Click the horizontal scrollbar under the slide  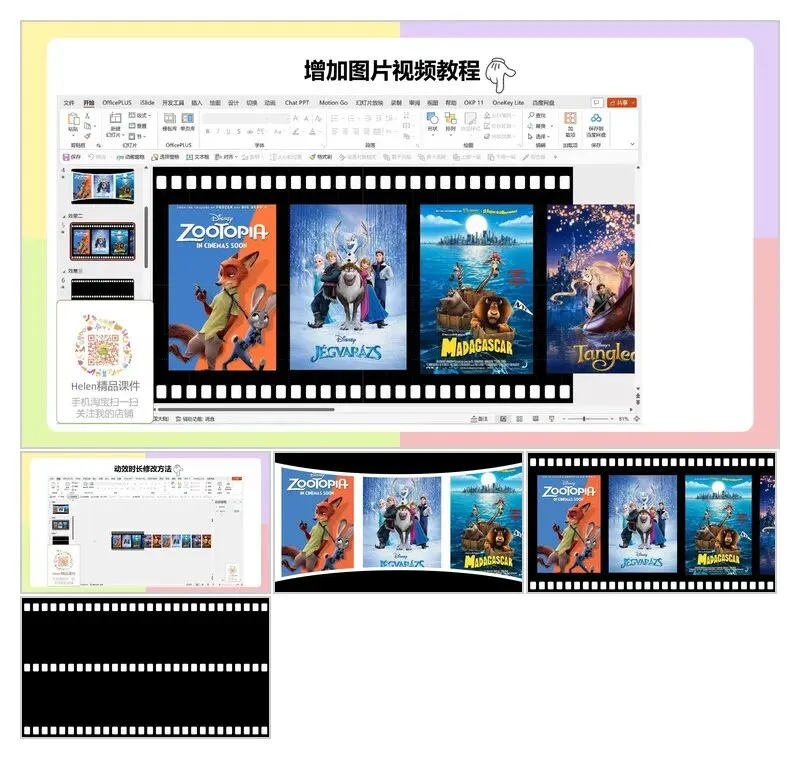coord(246,409)
